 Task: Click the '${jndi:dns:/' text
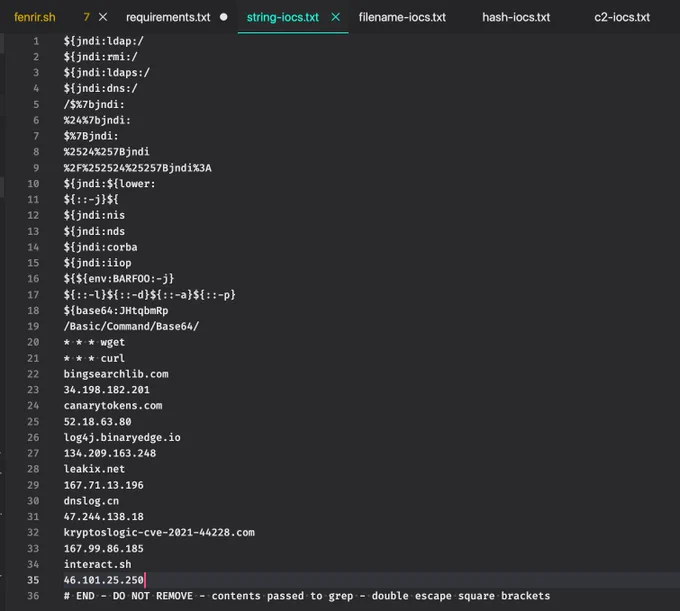click(x=101, y=88)
